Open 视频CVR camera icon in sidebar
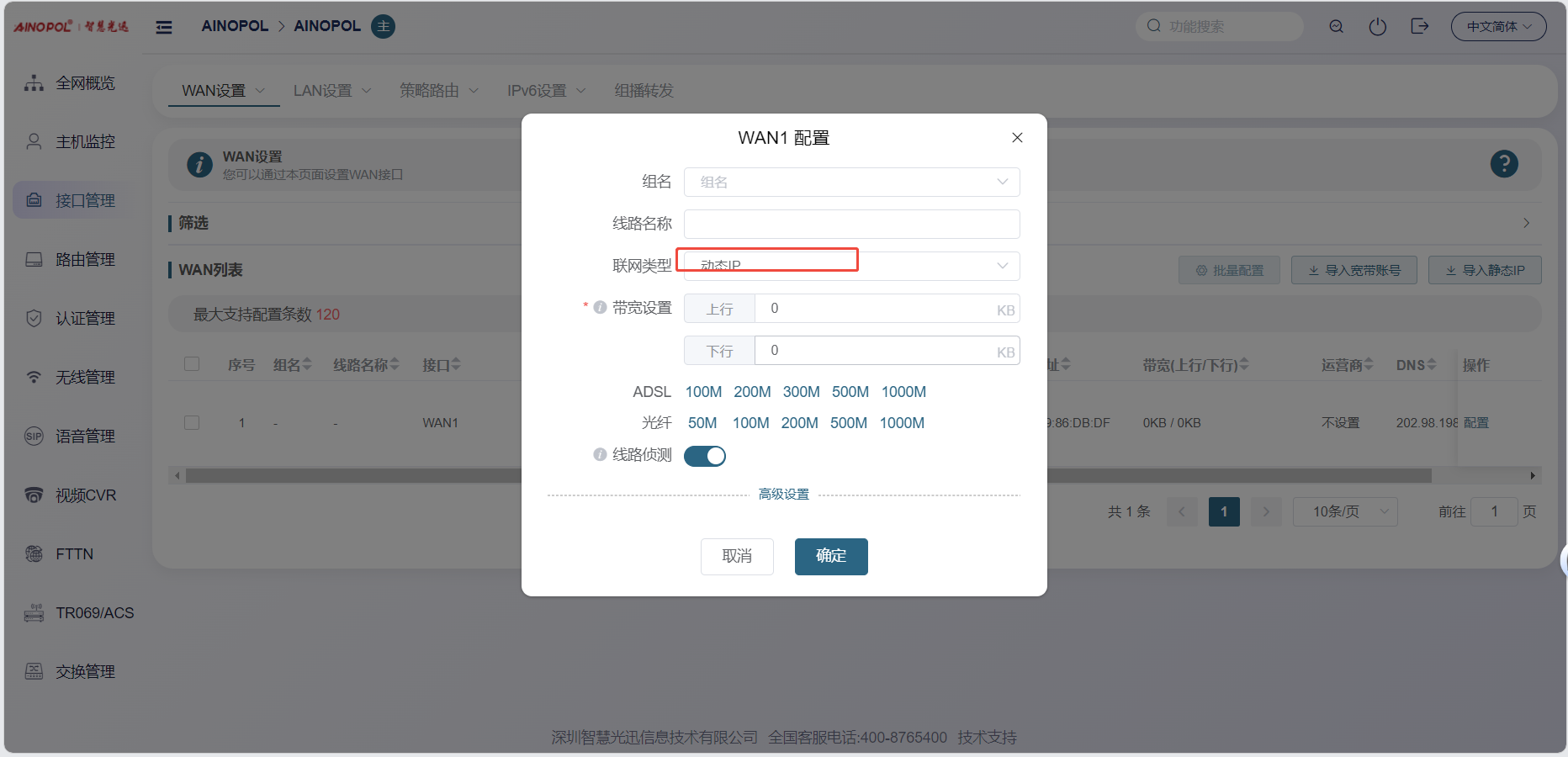This screenshot has height=757, width=1568. (x=34, y=495)
